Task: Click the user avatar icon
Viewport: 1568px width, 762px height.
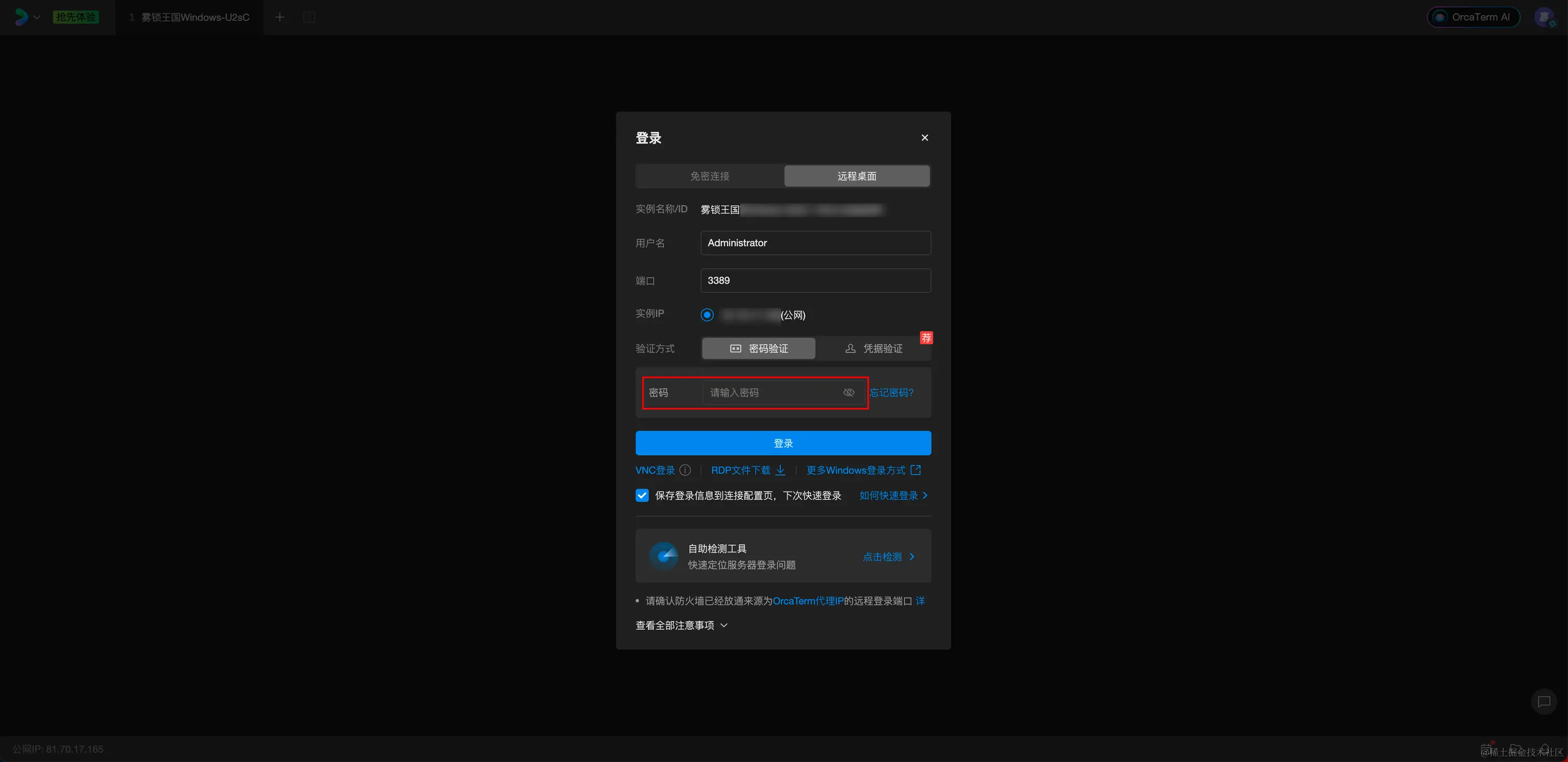Action: 1544,17
